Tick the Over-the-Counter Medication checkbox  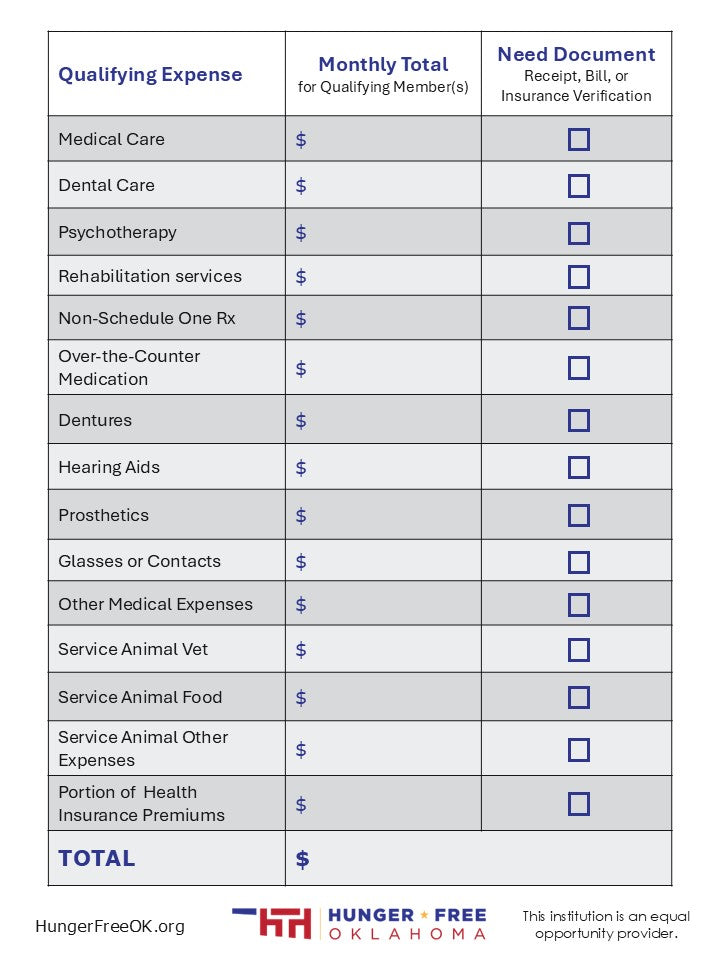click(578, 368)
